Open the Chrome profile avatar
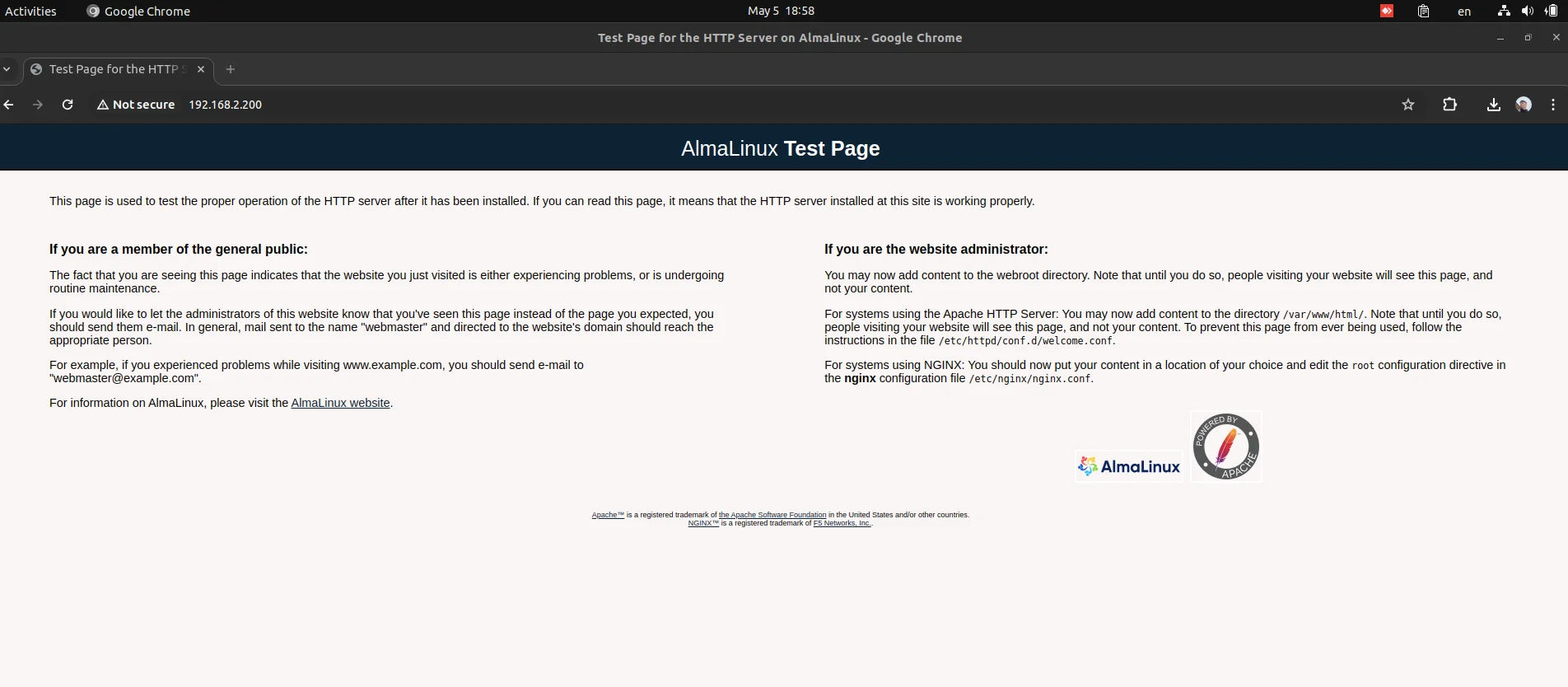The height and width of the screenshot is (687, 1568). point(1524,105)
